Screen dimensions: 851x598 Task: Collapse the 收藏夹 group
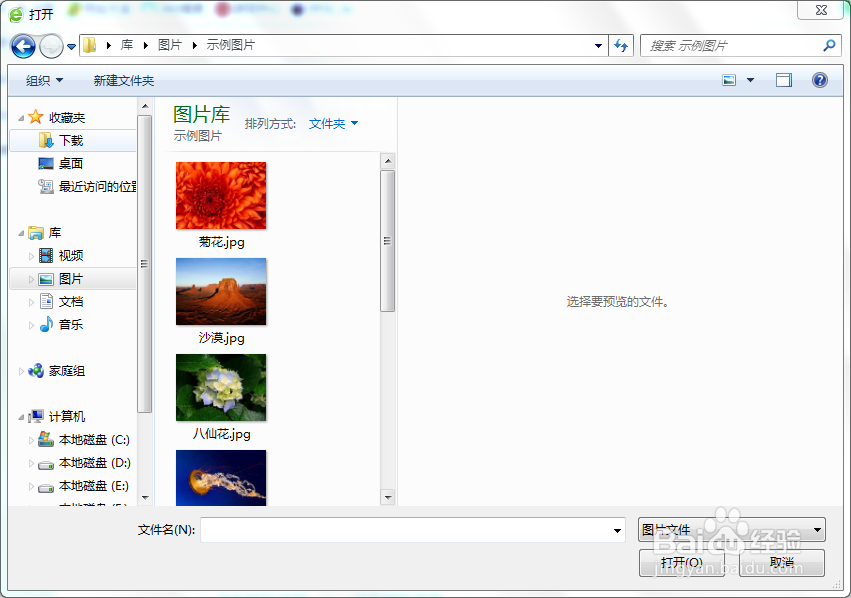pos(21,118)
